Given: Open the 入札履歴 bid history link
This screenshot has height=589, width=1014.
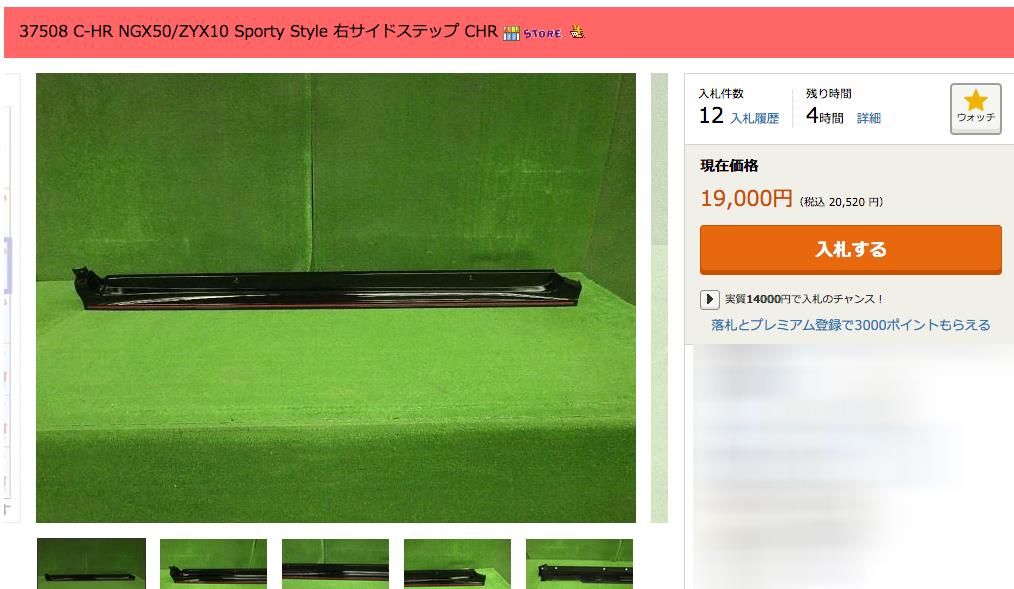Looking at the screenshot, I should (755, 118).
